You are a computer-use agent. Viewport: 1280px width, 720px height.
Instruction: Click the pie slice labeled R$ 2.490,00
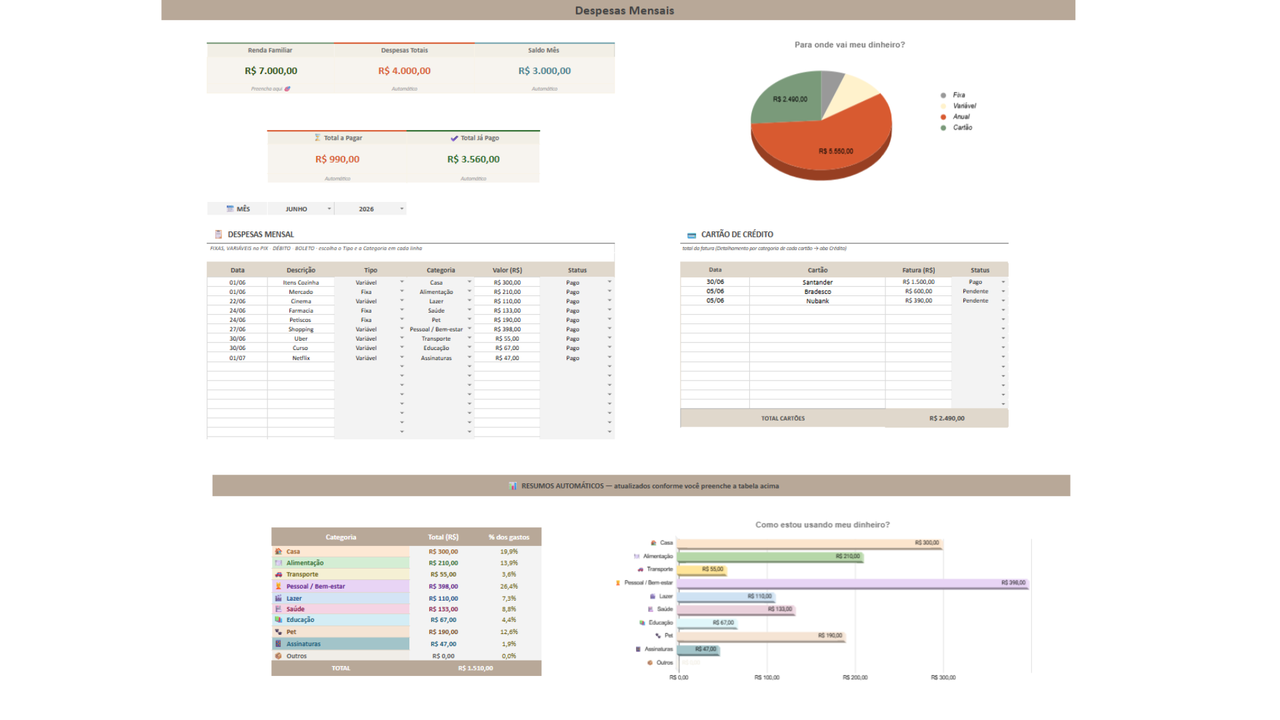[x=787, y=99]
